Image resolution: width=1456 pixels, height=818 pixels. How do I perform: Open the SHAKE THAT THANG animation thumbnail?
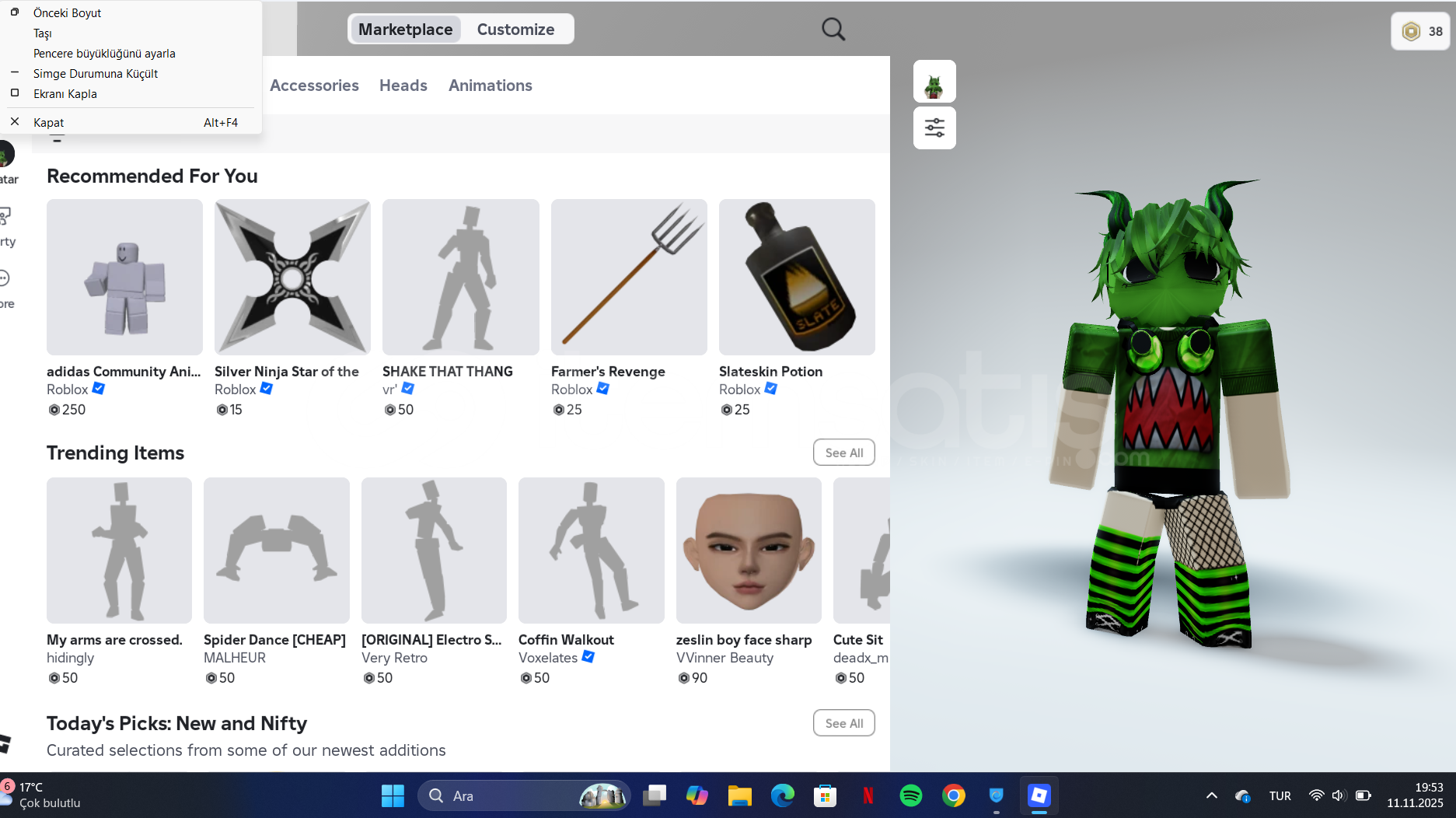tap(461, 277)
